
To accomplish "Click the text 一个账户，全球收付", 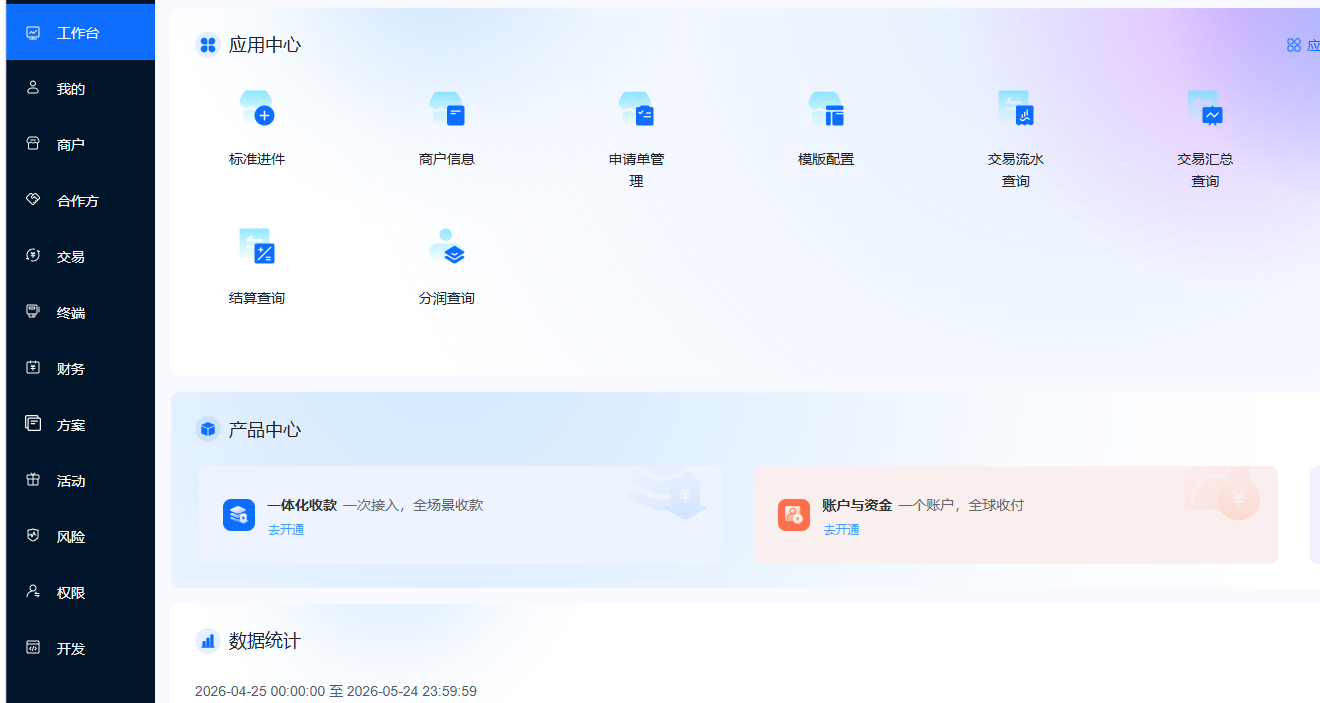I will pos(961,505).
